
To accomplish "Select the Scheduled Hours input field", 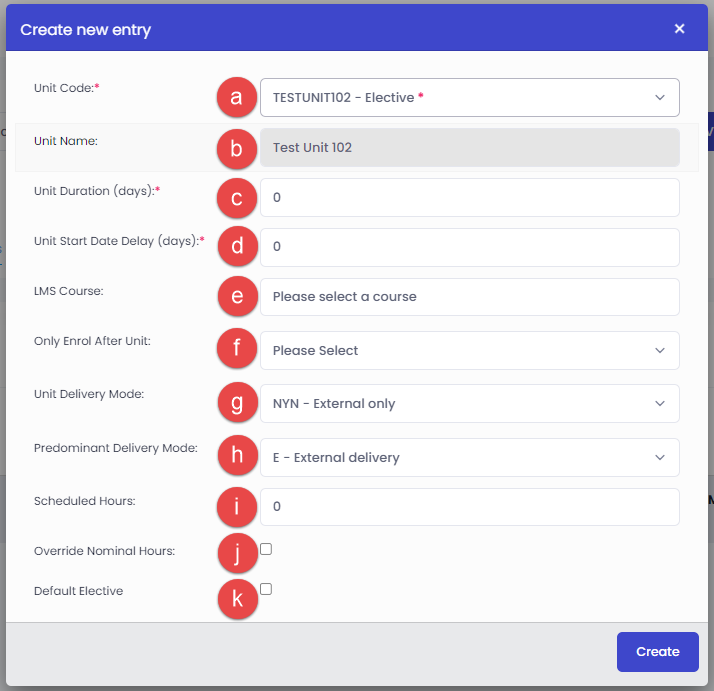I will click(469, 507).
